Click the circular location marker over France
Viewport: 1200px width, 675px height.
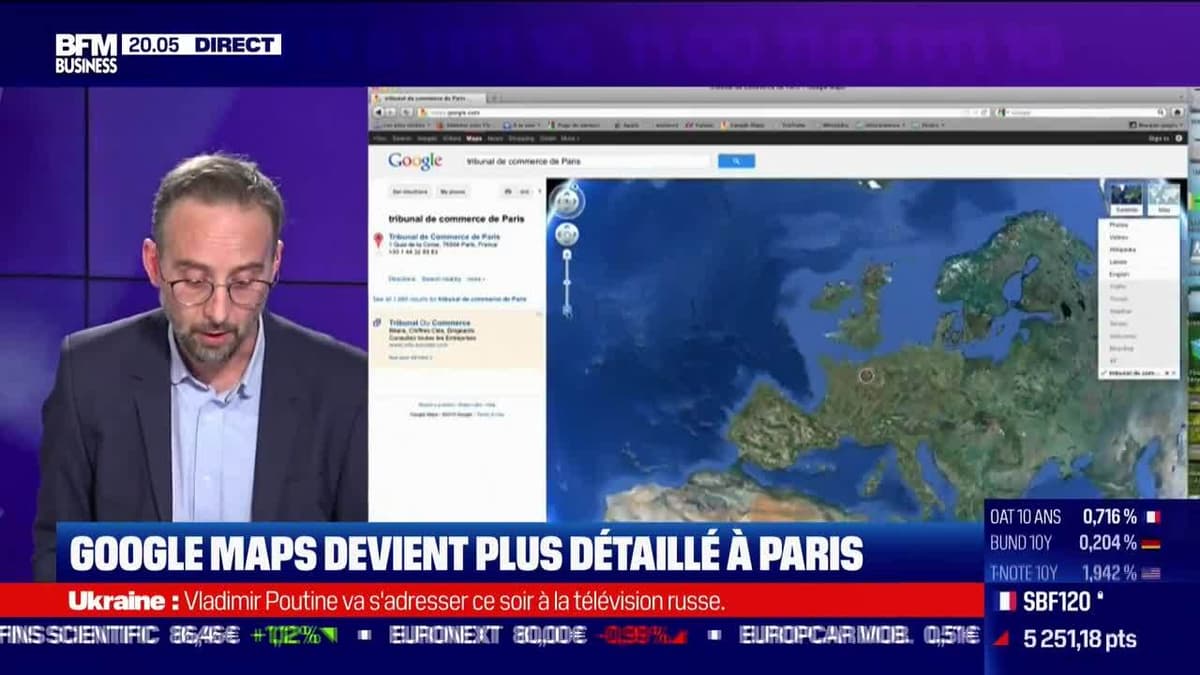[866, 376]
